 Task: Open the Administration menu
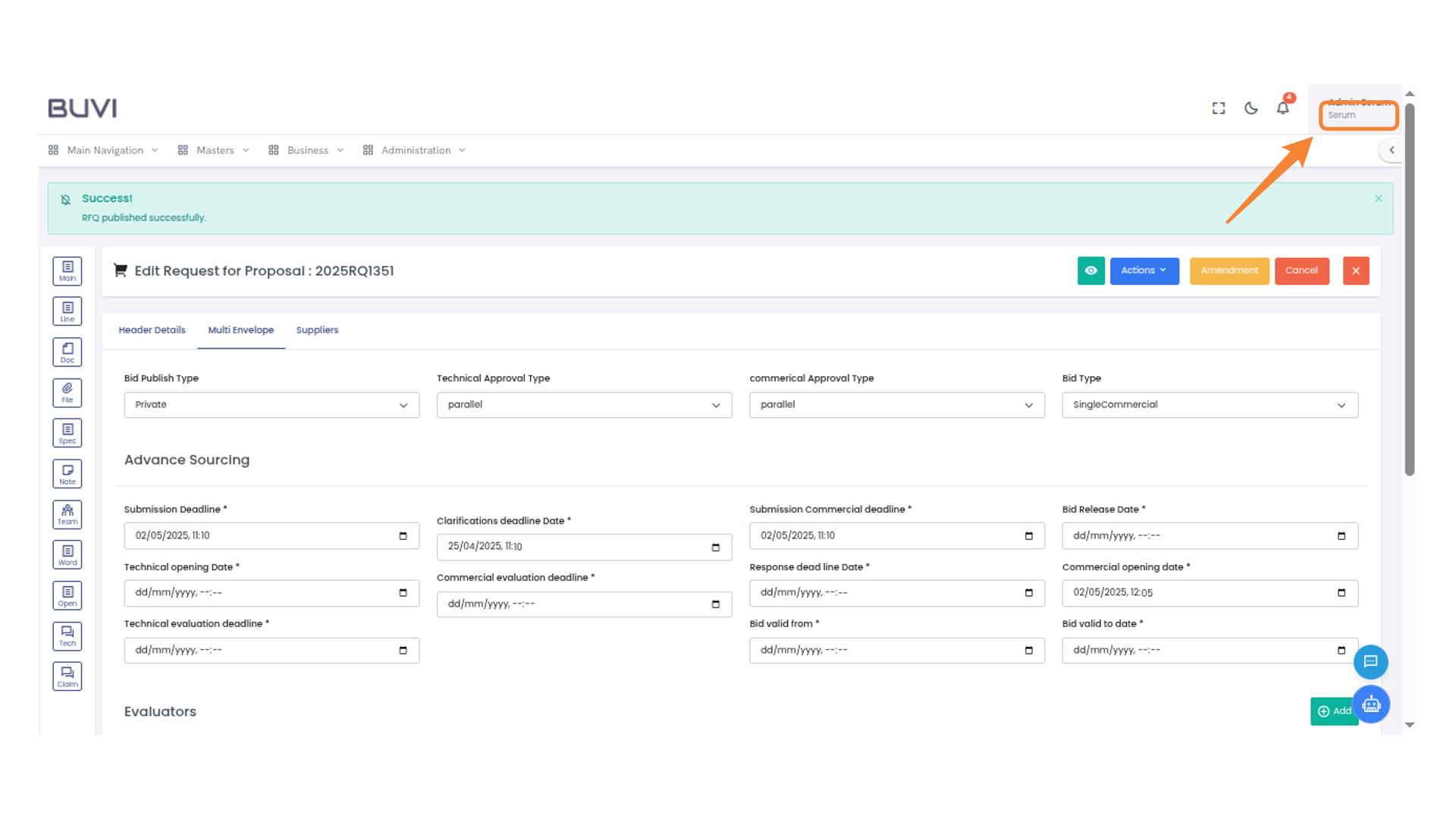point(415,150)
